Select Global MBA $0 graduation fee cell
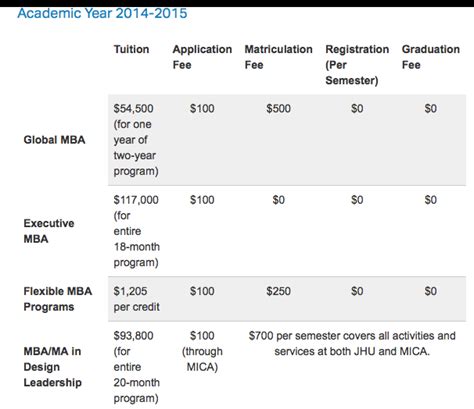The height and width of the screenshot is (409, 474). (x=431, y=108)
